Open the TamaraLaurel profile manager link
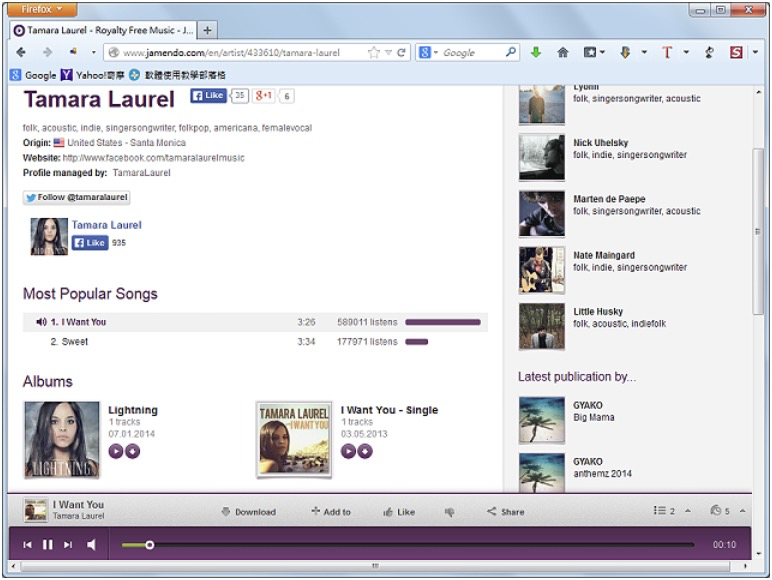This screenshot has width=772, height=580. pyautogui.click(x=141, y=173)
